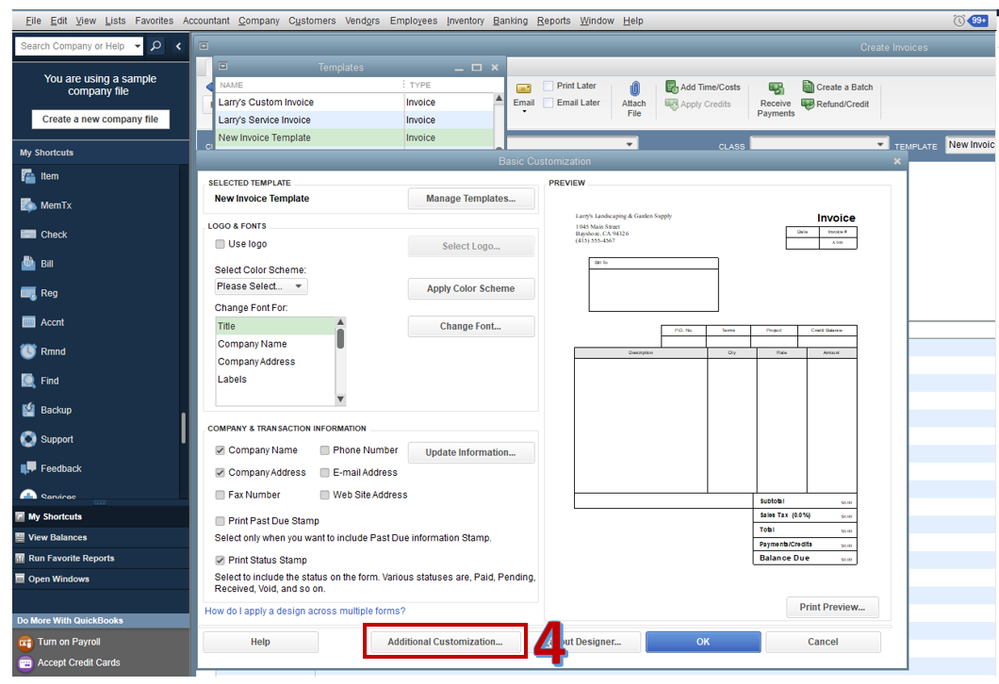Check the E-mail Address checkbox
Viewport: 999px width, 684px height.
pyautogui.click(x=324, y=473)
